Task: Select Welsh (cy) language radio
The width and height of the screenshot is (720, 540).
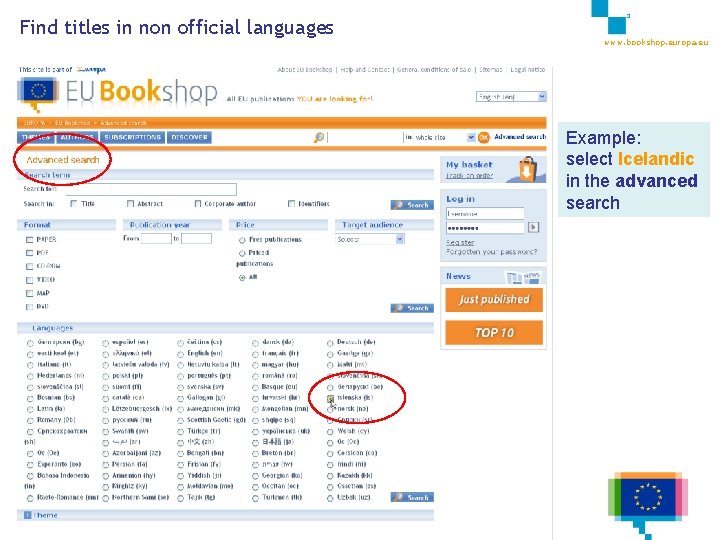Action: coord(330,432)
